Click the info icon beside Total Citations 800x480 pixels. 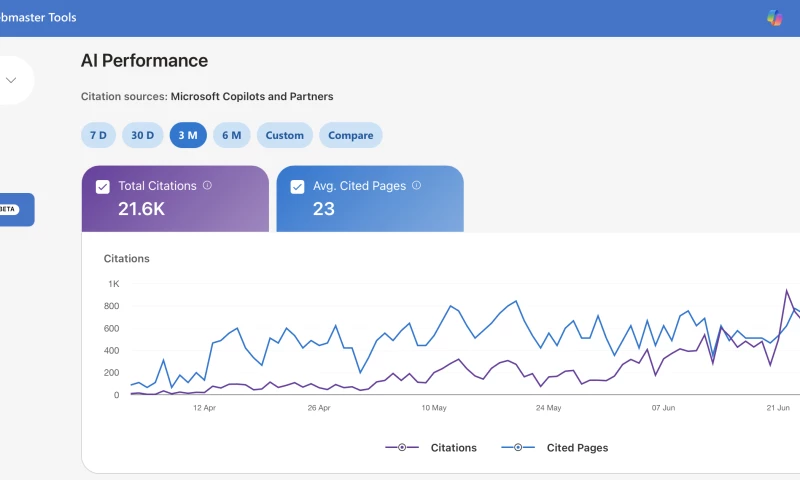[x=207, y=185]
